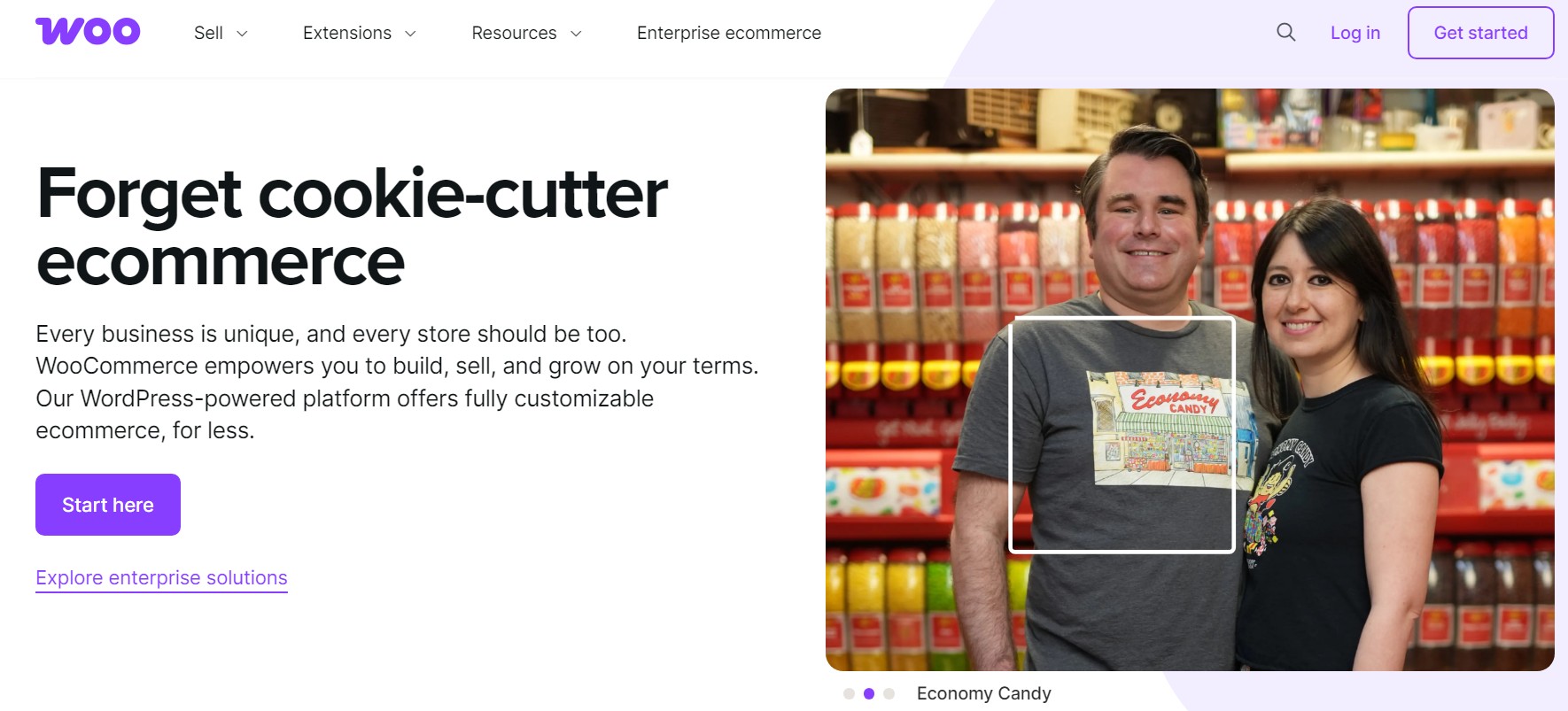
Task: Select the first carousel dot
Action: pos(849,693)
